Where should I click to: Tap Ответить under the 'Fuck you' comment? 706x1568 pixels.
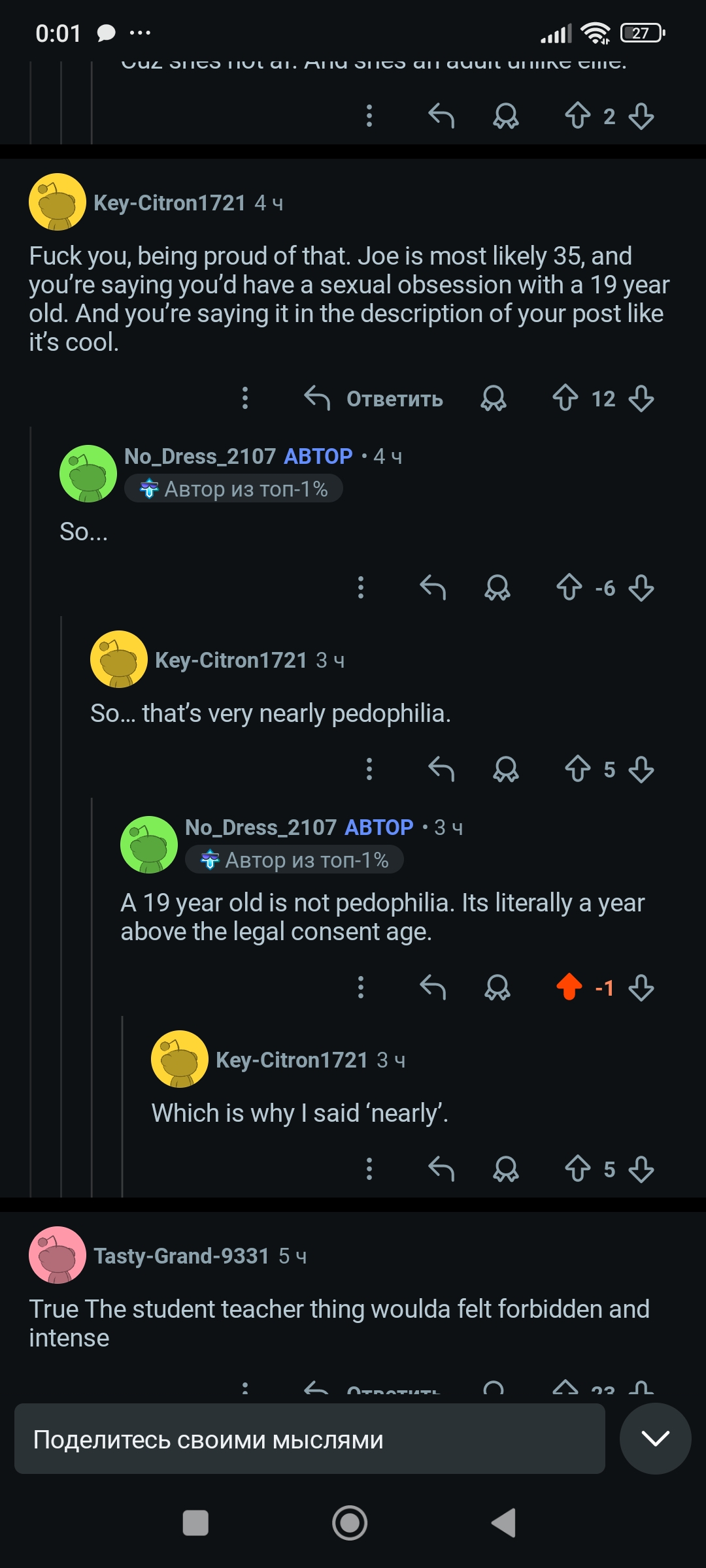(x=375, y=398)
